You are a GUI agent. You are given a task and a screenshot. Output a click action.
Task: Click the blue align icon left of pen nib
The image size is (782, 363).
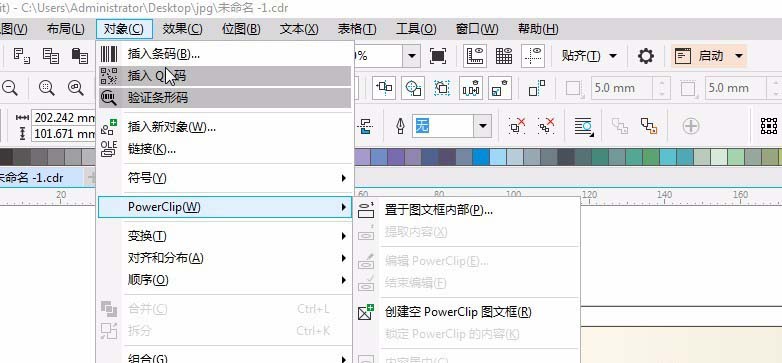tap(366, 126)
